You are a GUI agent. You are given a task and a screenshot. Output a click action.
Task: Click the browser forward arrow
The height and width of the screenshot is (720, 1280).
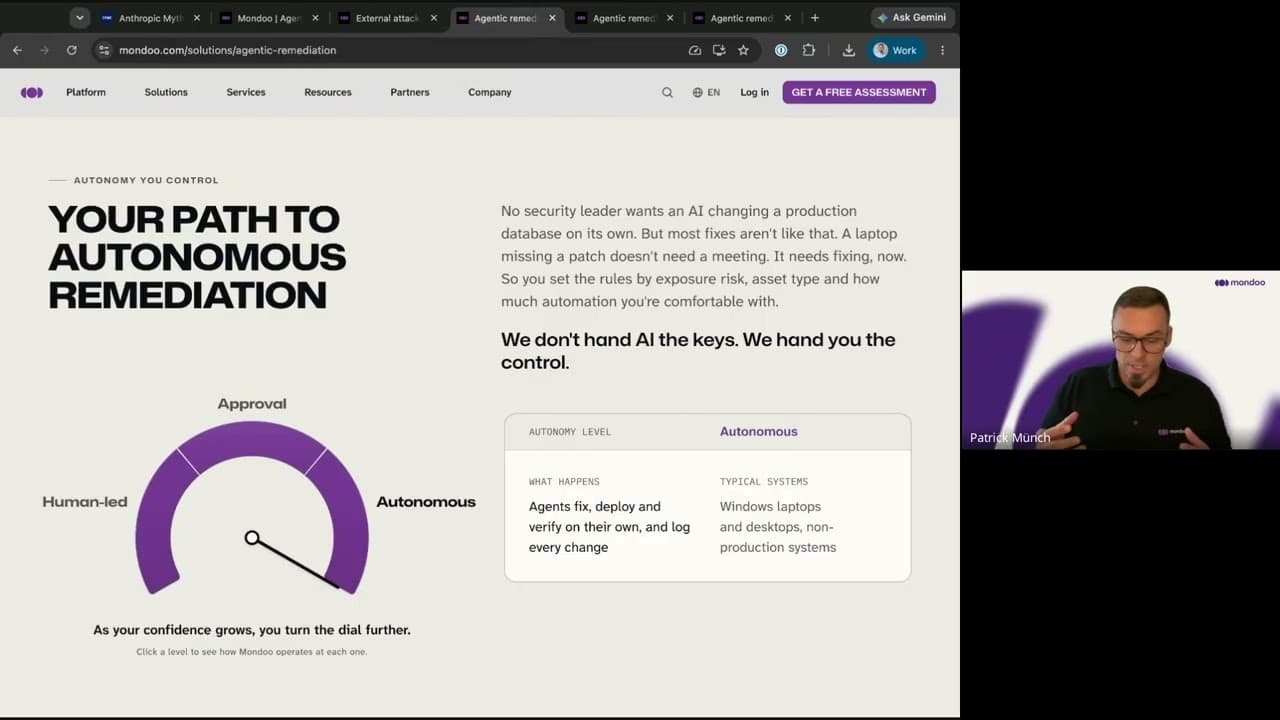click(x=44, y=50)
